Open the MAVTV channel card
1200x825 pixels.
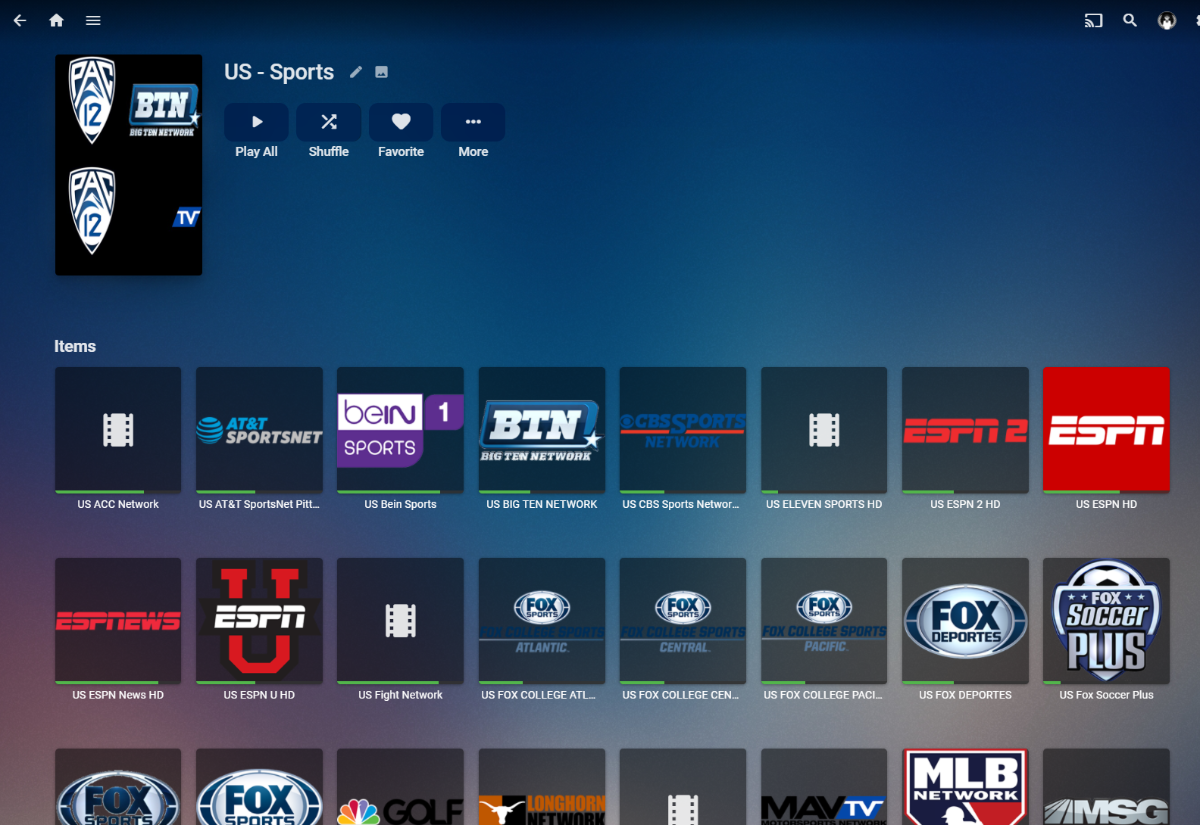824,787
